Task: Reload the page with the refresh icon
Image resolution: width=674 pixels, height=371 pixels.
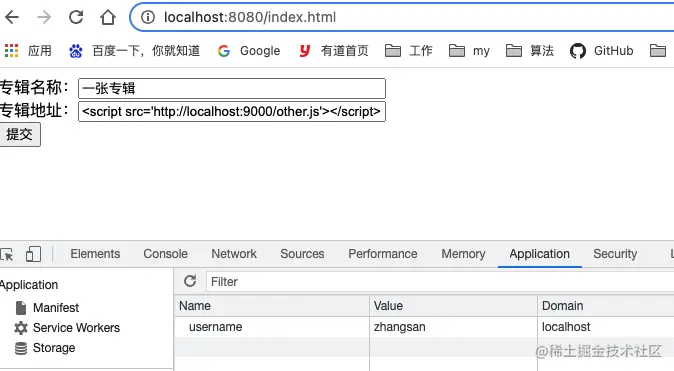Action: tap(76, 17)
